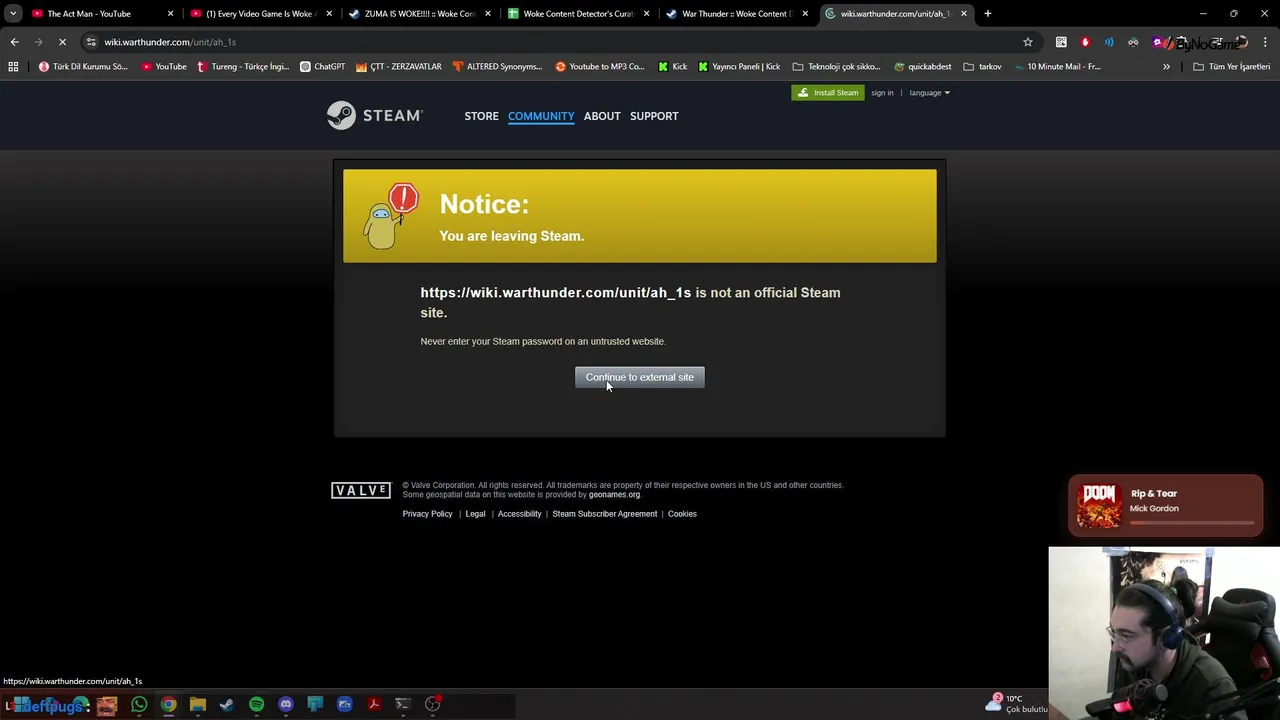The width and height of the screenshot is (1280, 720).
Task: Open OBS Studio from the taskbar
Action: coord(433,705)
